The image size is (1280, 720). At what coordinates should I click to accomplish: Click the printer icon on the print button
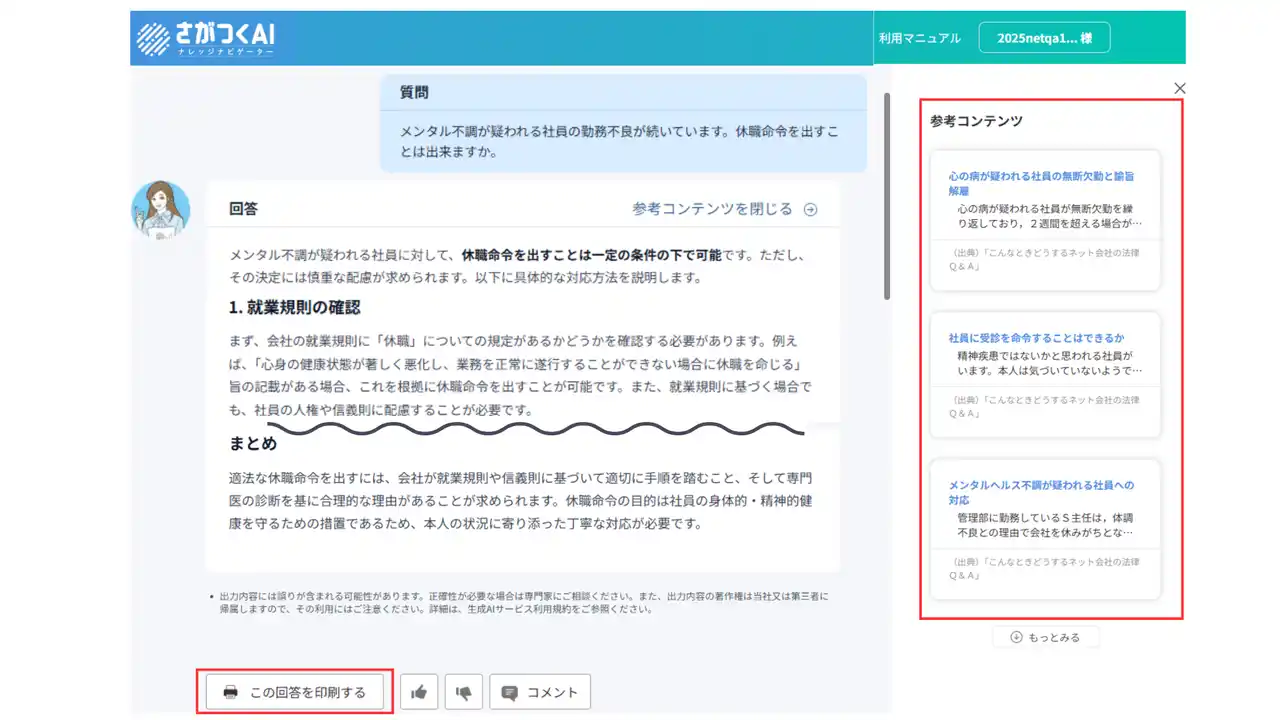pyautogui.click(x=230, y=692)
